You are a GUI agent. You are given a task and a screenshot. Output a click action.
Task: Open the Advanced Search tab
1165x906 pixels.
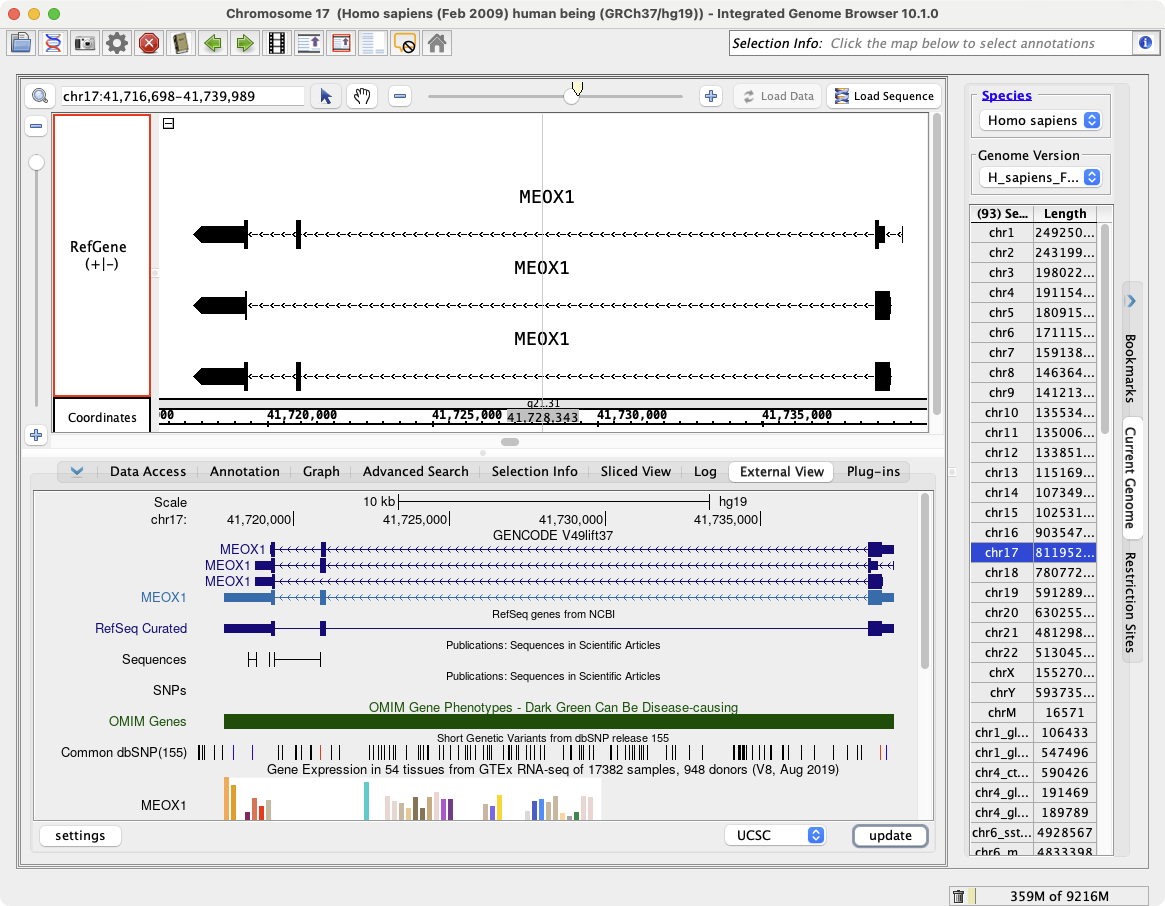click(x=415, y=471)
